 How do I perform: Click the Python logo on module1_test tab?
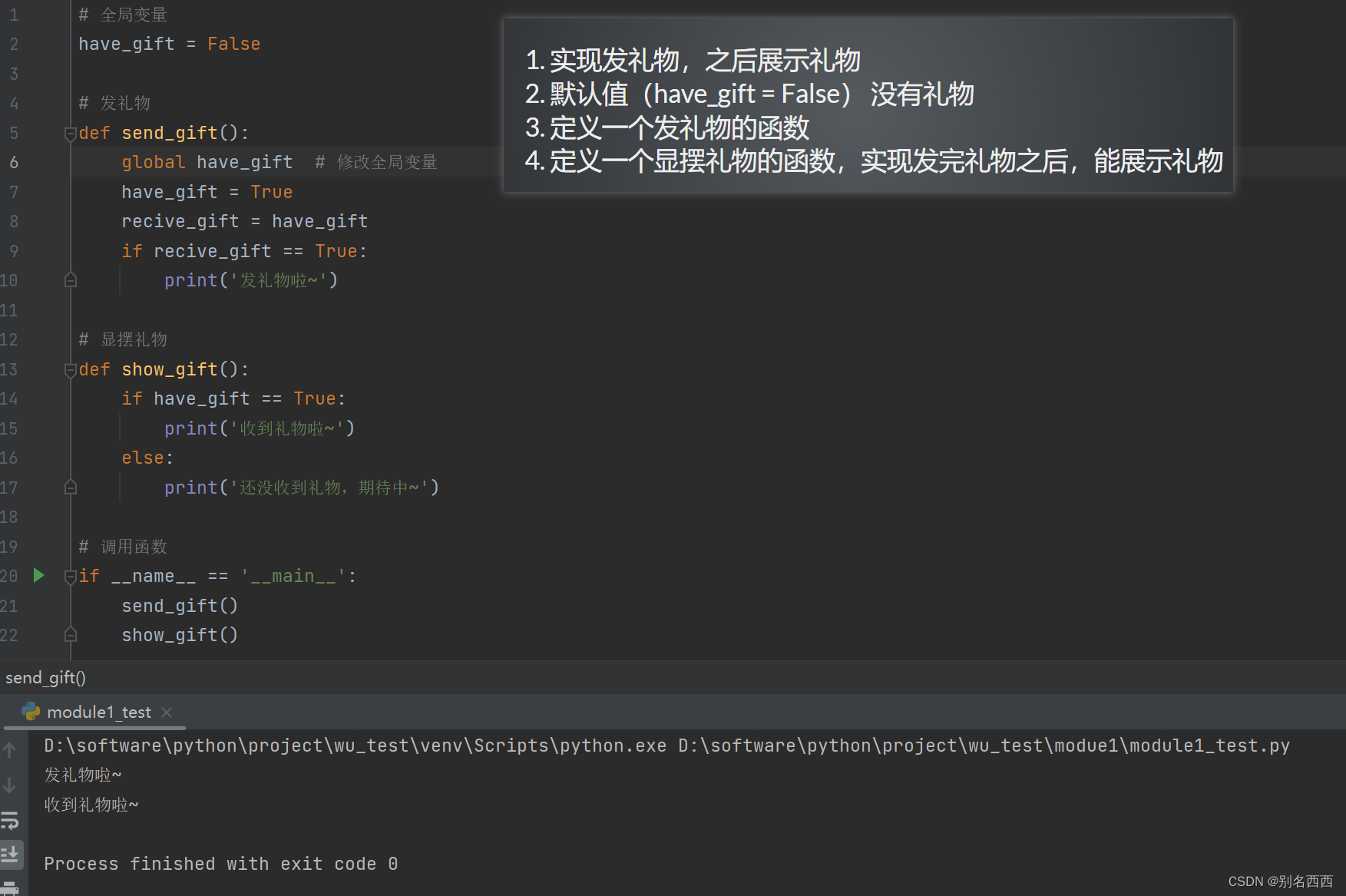click(x=29, y=712)
